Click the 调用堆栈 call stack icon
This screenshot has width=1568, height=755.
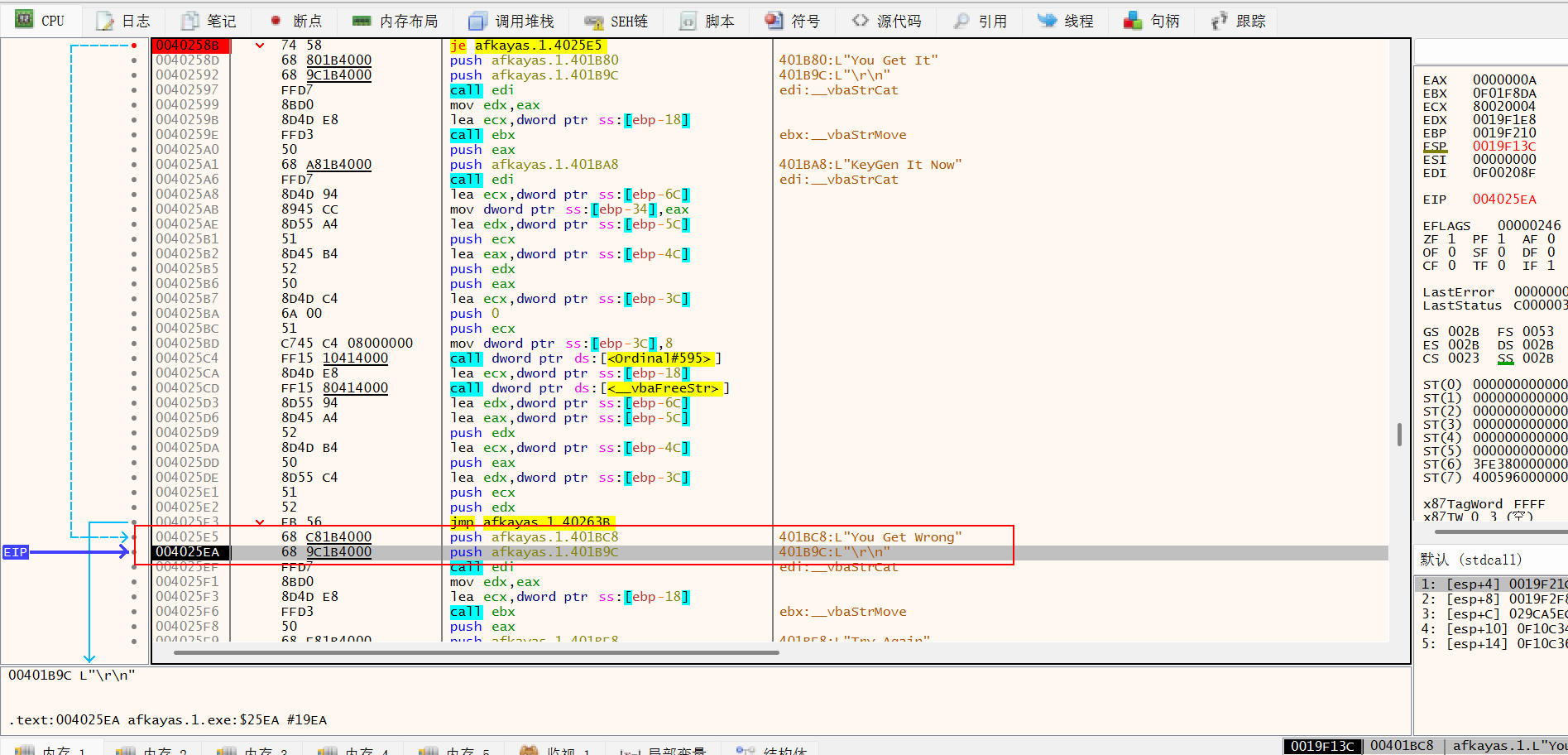pos(477,21)
